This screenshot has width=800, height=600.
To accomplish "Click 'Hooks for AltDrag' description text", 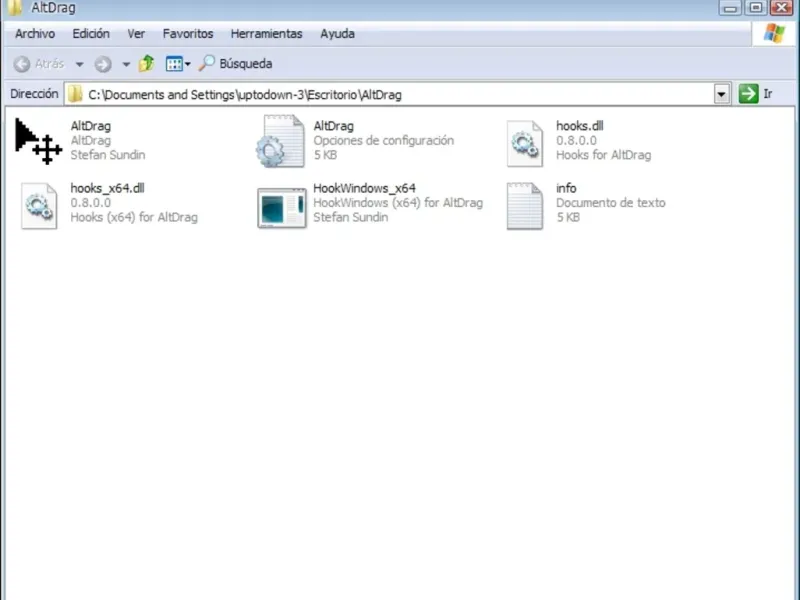I will click(x=604, y=155).
